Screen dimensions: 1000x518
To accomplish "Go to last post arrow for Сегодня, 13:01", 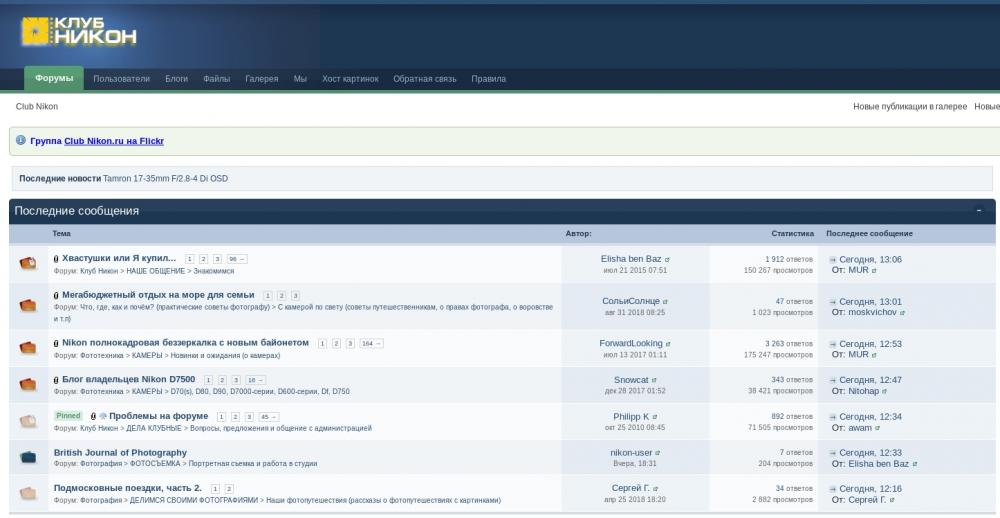I will click(x=832, y=302).
